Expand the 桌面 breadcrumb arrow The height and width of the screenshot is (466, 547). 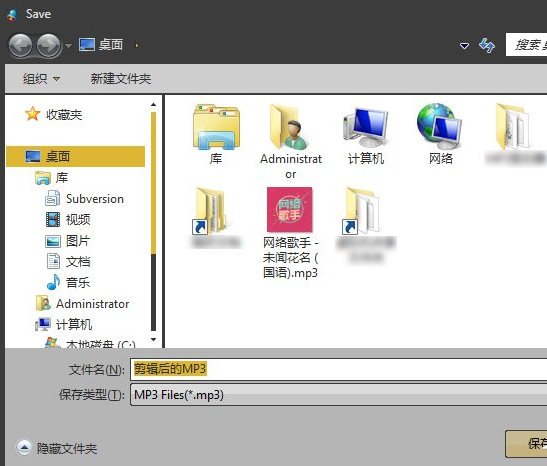coord(136,45)
